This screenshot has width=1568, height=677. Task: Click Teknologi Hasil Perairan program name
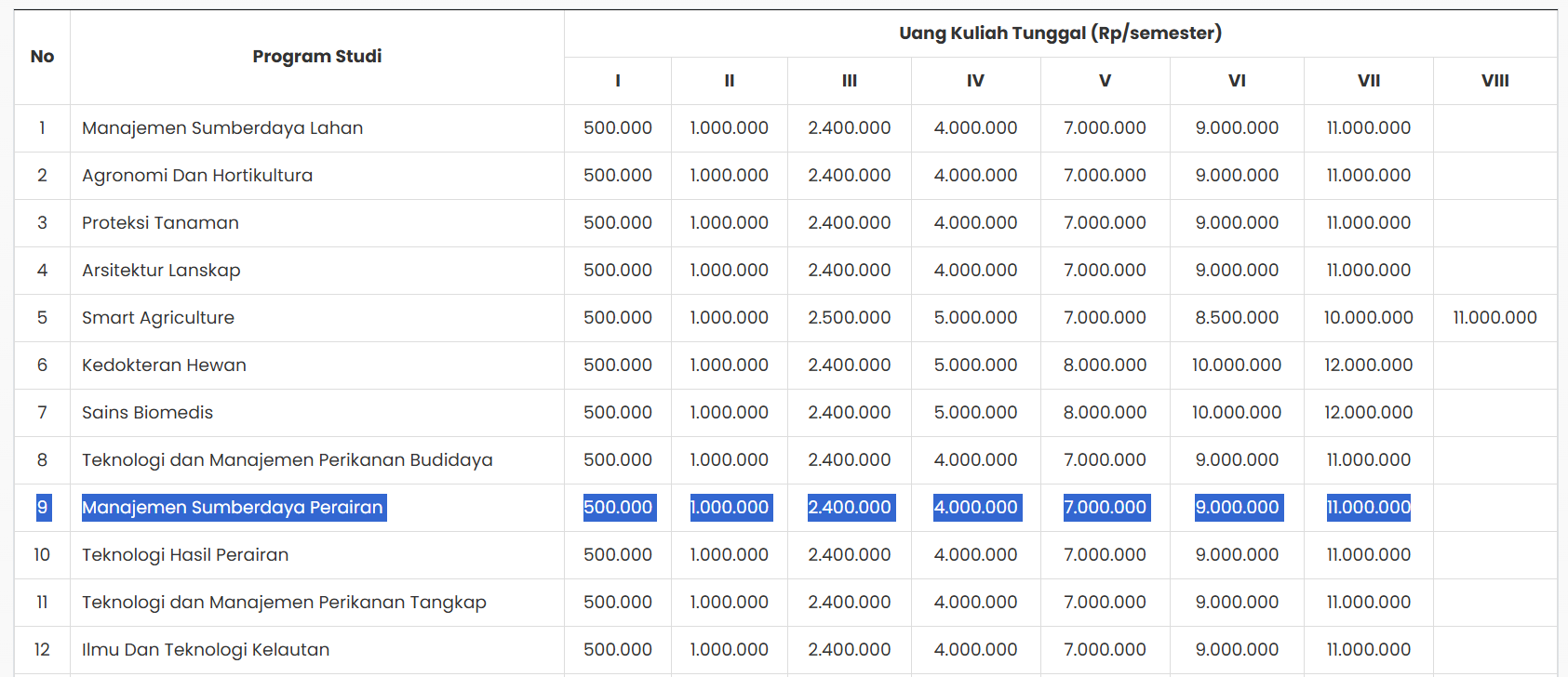(185, 555)
